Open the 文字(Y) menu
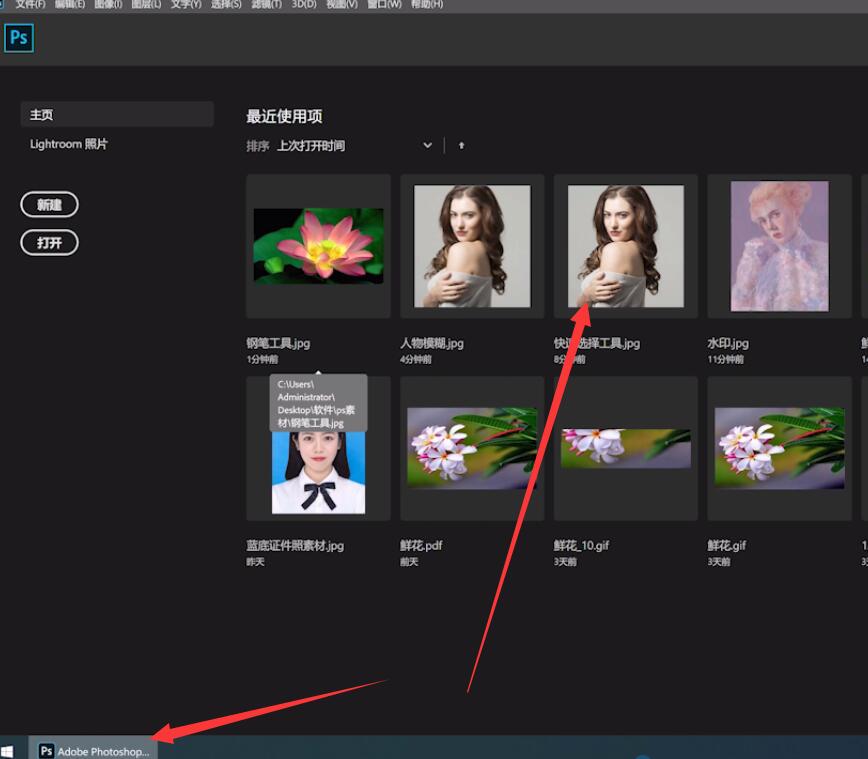 (186, 4)
